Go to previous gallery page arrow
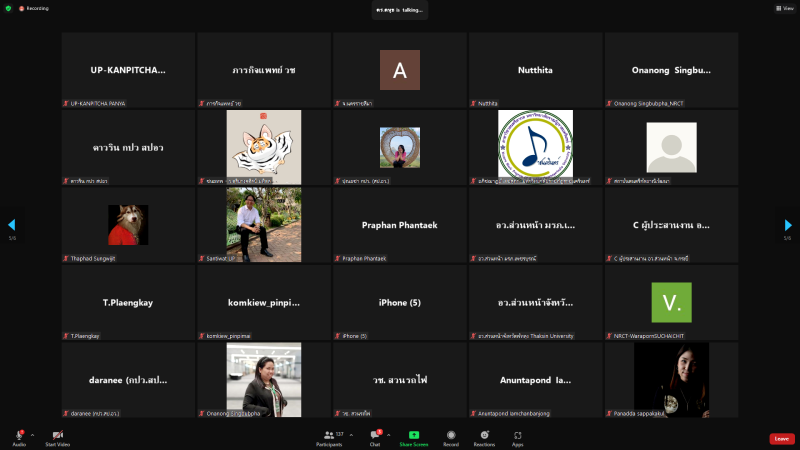The image size is (800, 450). coord(12,226)
